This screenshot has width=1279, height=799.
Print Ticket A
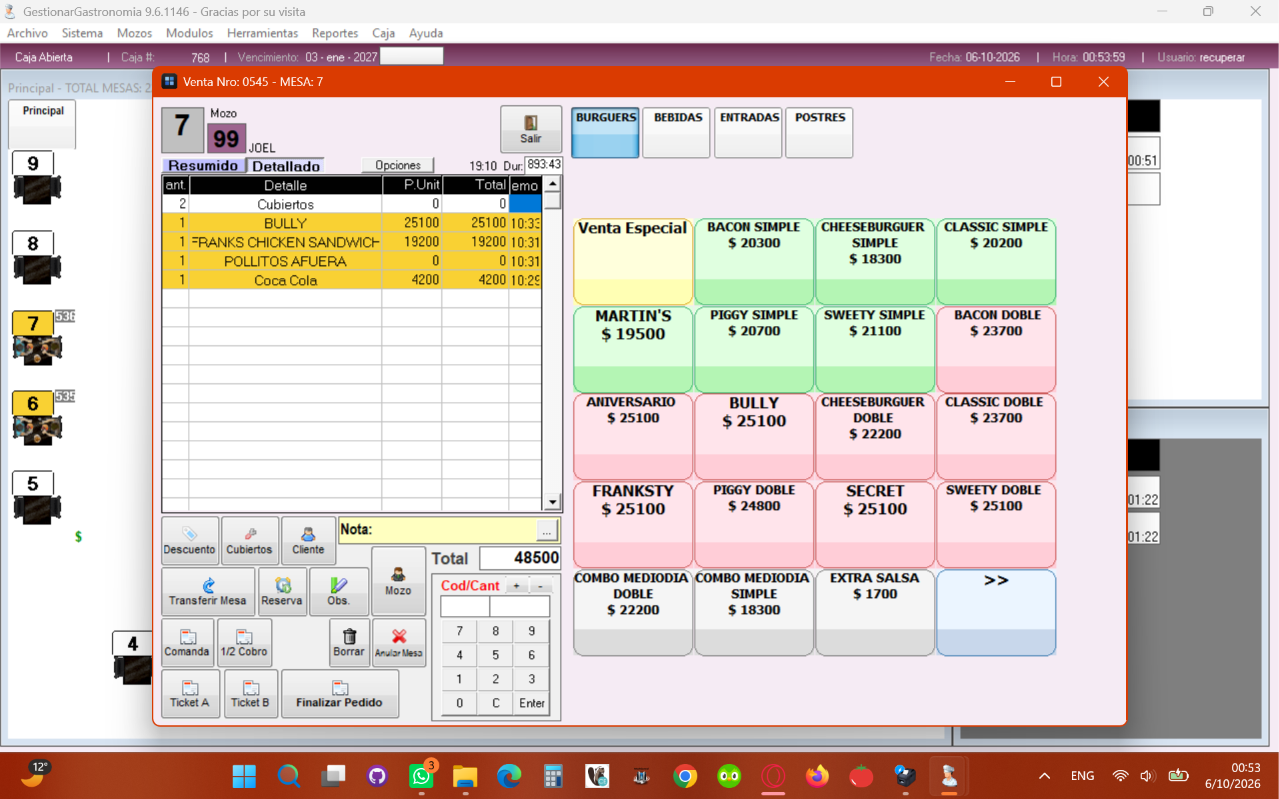pos(190,694)
